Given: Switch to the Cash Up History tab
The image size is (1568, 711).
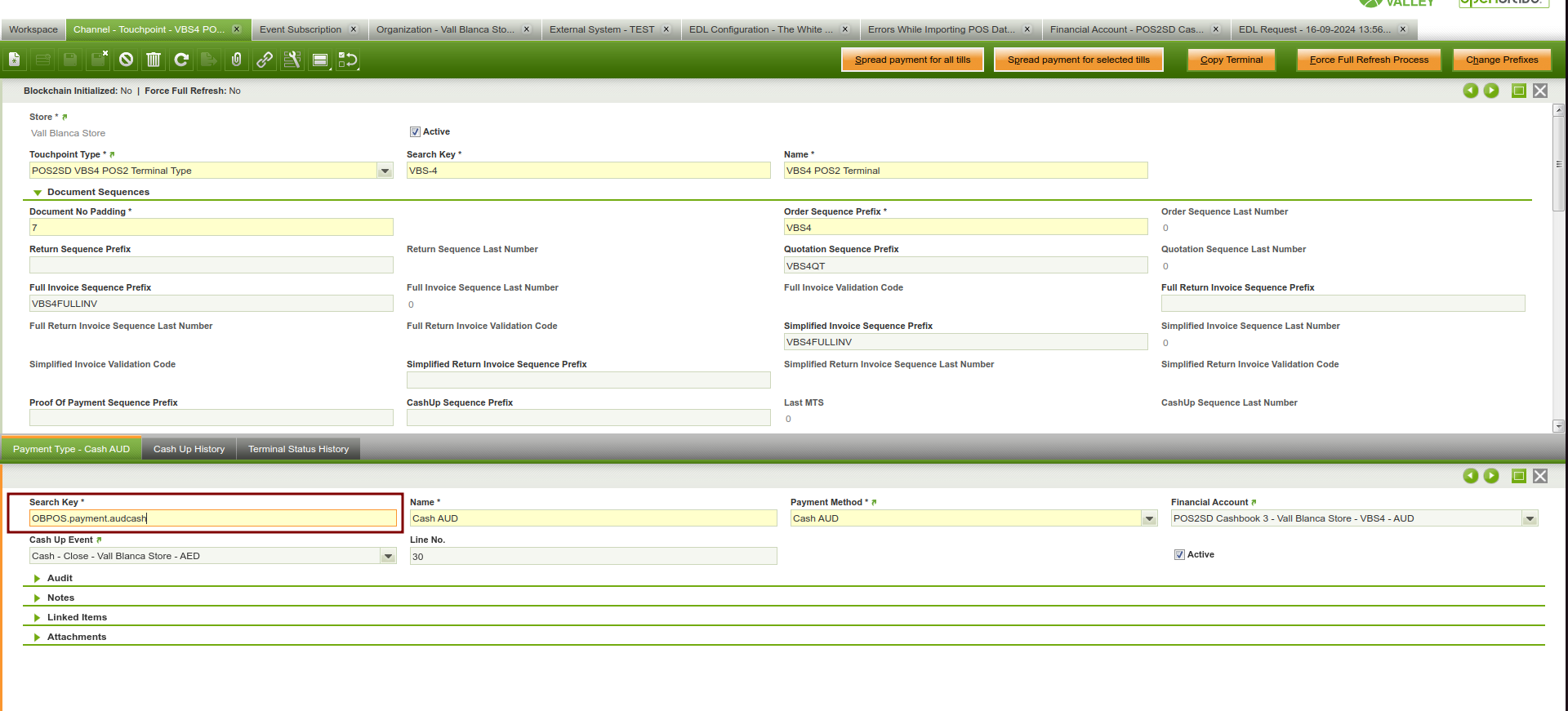Looking at the screenshot, I should 189,449.
